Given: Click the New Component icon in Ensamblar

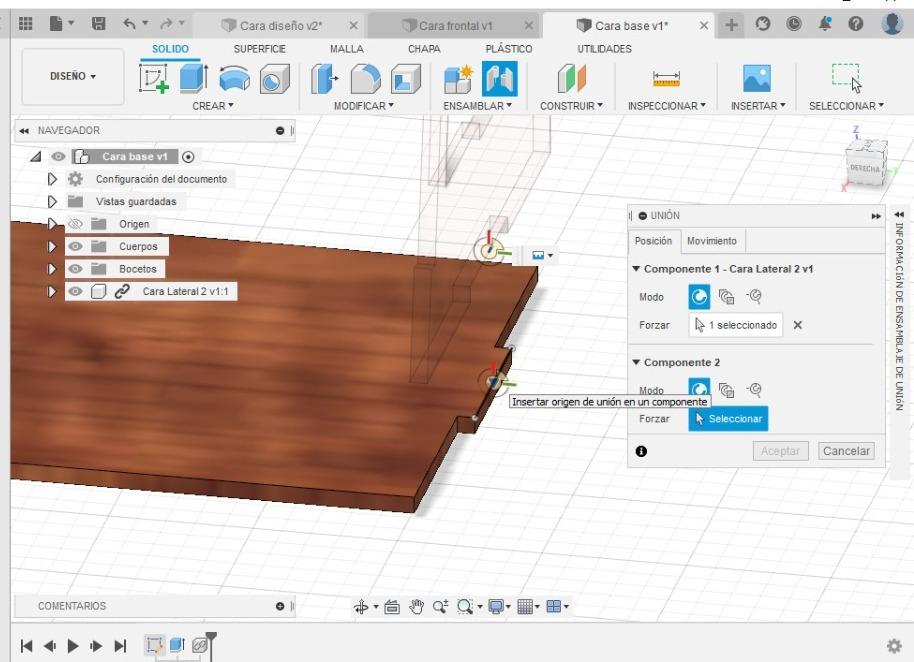Looking at the screenshot, I should pos(458,80).
